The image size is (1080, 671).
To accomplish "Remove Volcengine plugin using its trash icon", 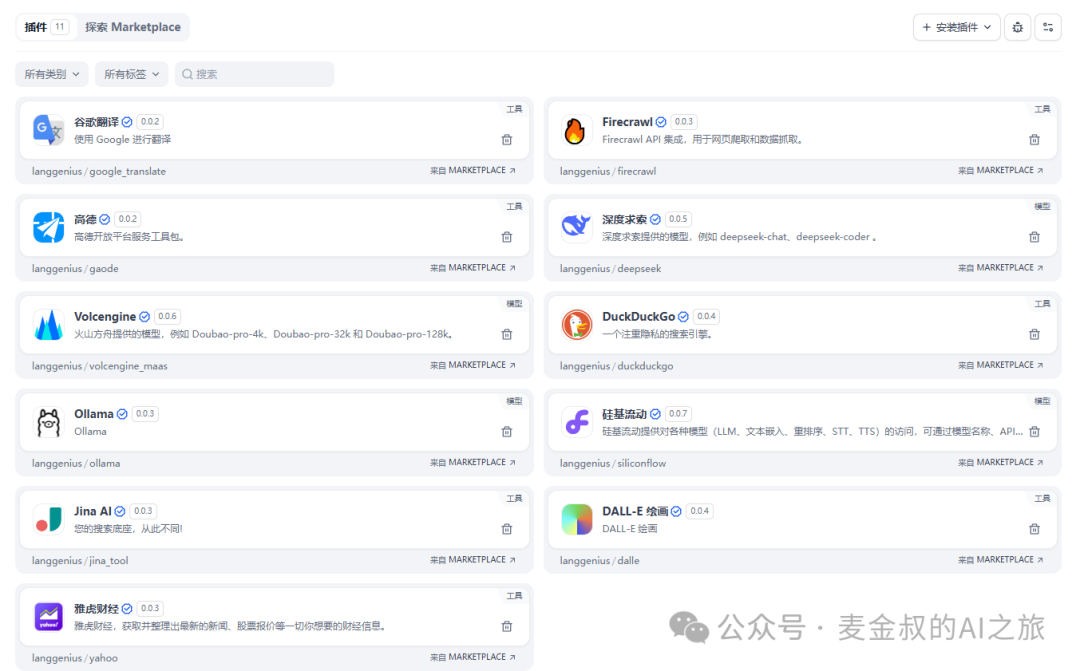I will pos(507,334).
